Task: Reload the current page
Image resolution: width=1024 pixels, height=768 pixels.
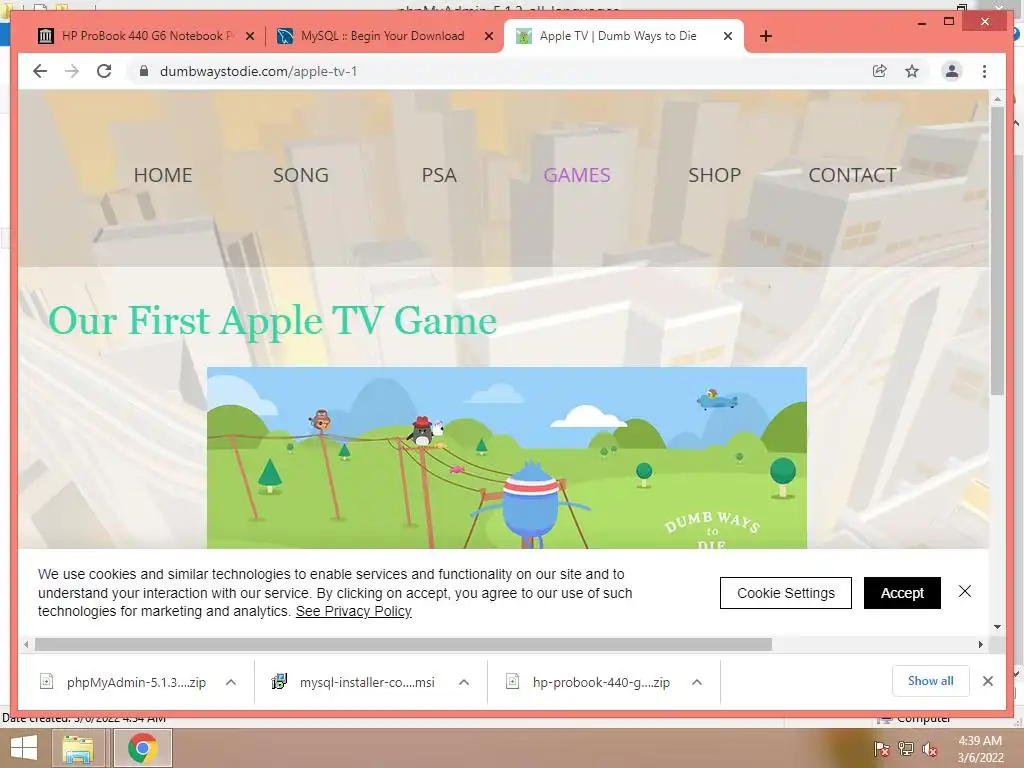Action: tap(104, 71)
